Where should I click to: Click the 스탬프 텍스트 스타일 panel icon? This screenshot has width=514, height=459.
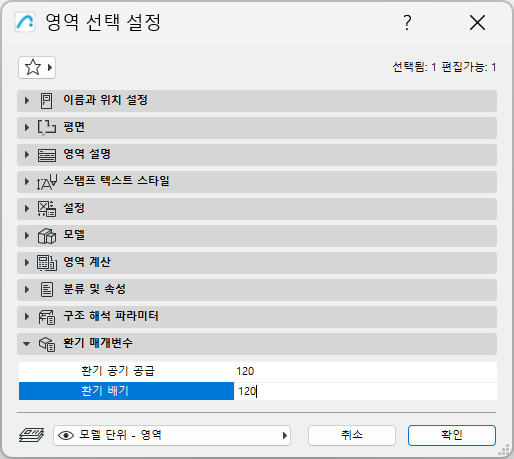click(47, 182)
